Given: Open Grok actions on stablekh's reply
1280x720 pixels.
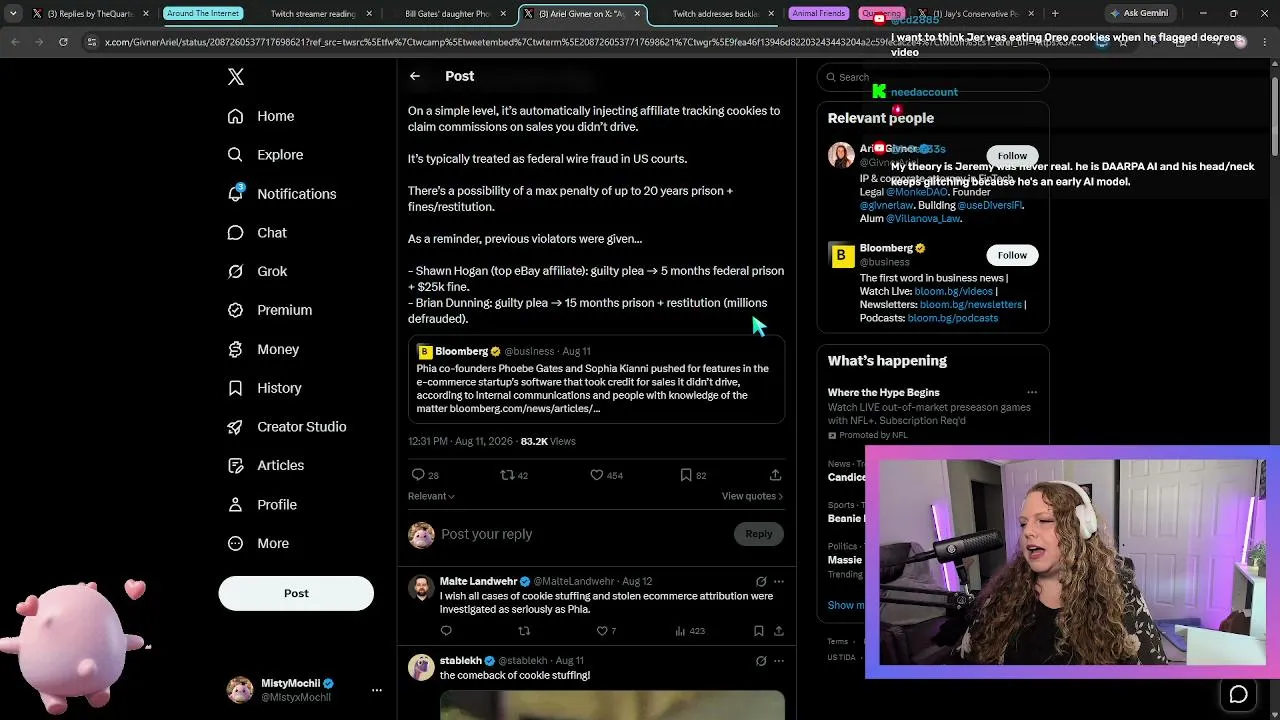Looking at the screenshot, I should [x=761, y=661].
